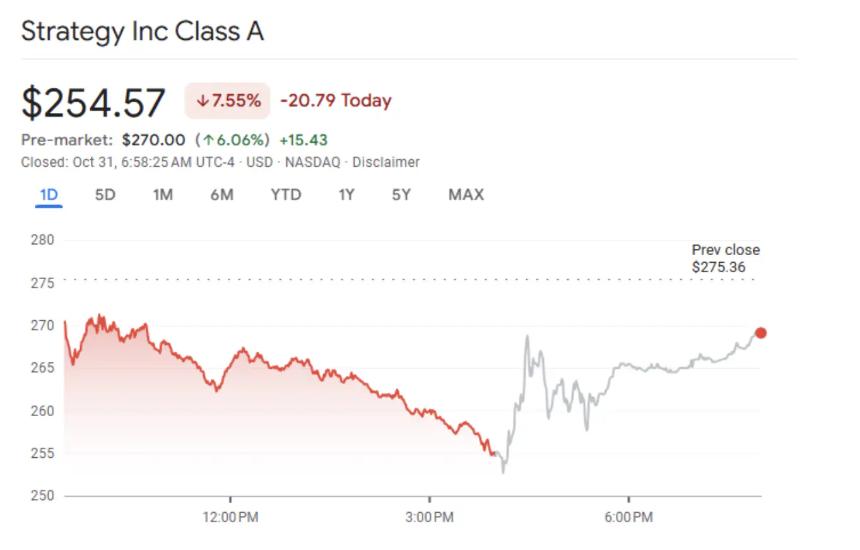Switch chart to 1Y view
The image size is (860, 550).
click(x=346, y=195)
